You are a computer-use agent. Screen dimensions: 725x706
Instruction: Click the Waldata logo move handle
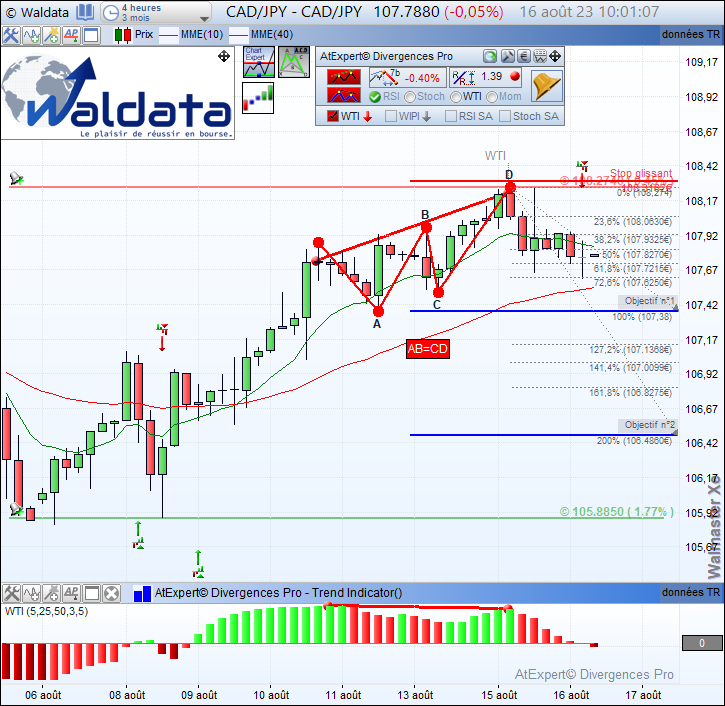224,56
